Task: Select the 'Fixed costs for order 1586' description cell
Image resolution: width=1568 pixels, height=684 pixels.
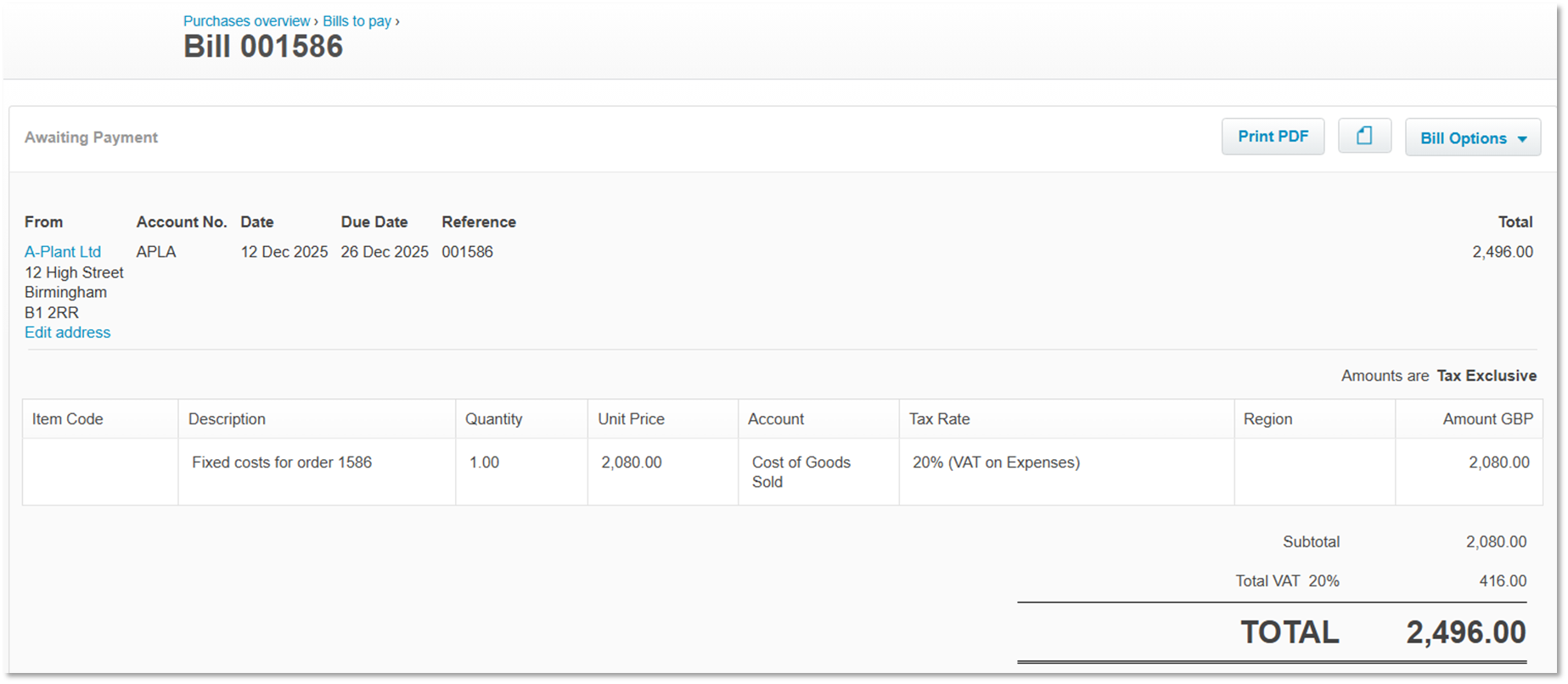Action: click(x=282, y=463)
